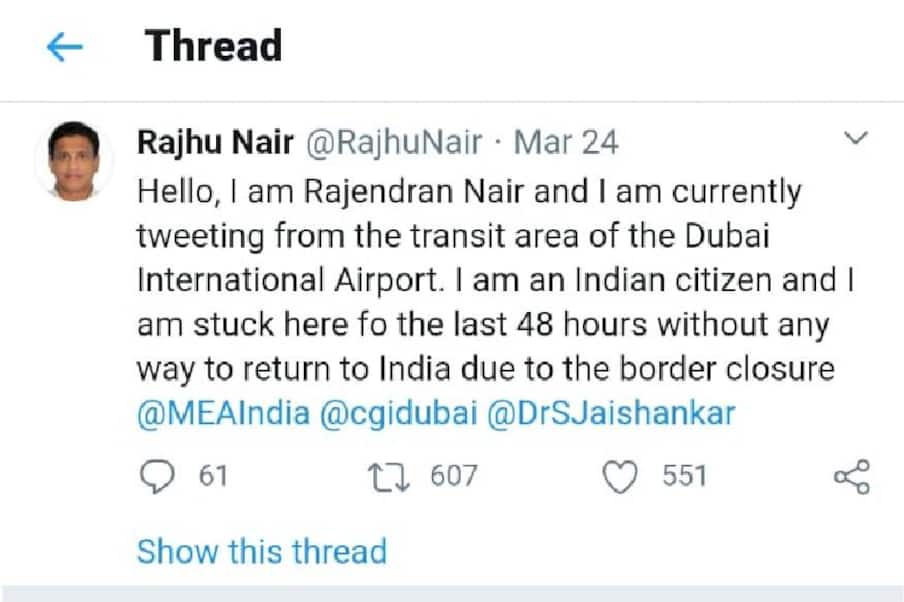The image size is (904, 602).
Task: Click the 607 retweets count
Action: pos(454,476)
